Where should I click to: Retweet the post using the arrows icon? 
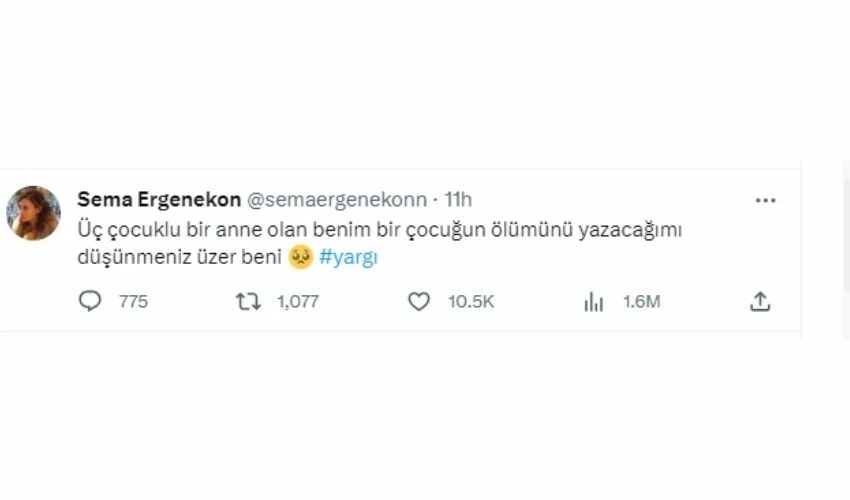(248, 302)
